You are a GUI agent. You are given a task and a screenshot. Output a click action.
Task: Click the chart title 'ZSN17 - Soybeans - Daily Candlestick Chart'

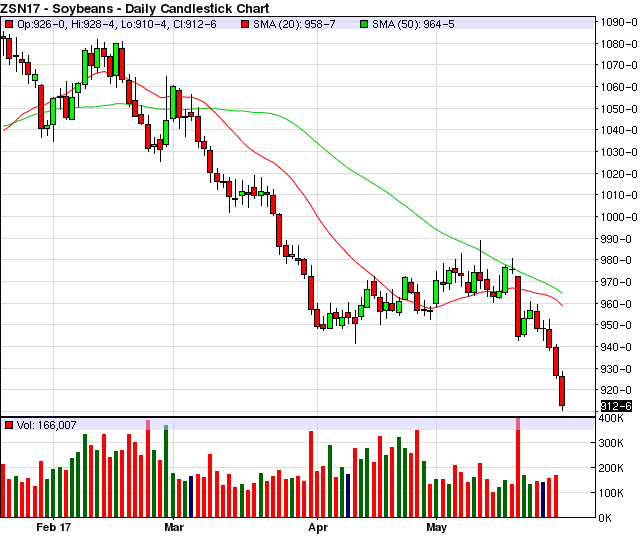coord(135,8)
